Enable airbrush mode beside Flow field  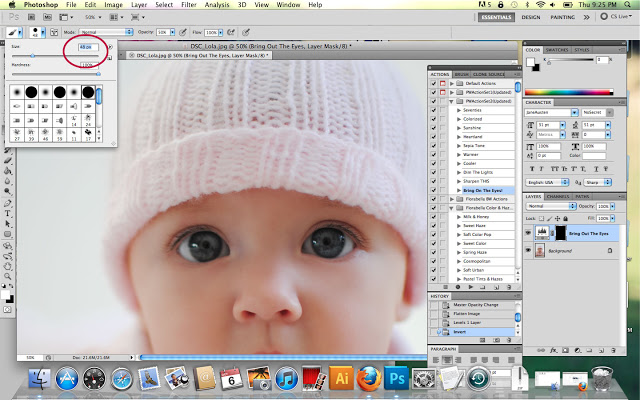click(x=231, y=32)
